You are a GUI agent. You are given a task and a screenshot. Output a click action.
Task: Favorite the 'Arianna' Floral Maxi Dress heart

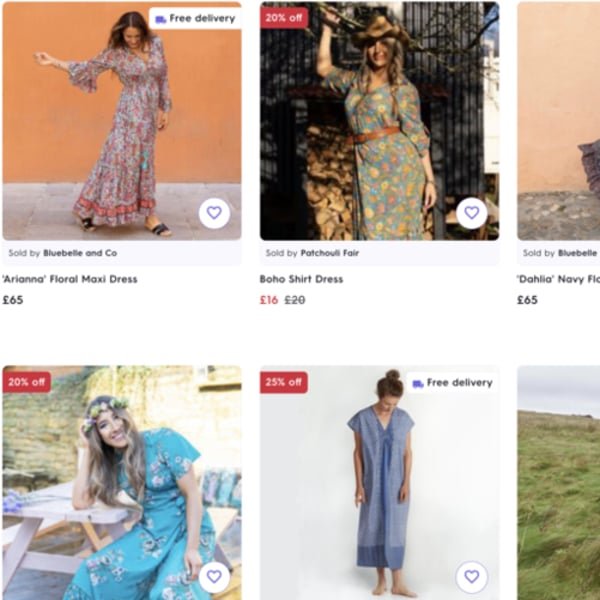pyautogui.click(x=214, y=213)
